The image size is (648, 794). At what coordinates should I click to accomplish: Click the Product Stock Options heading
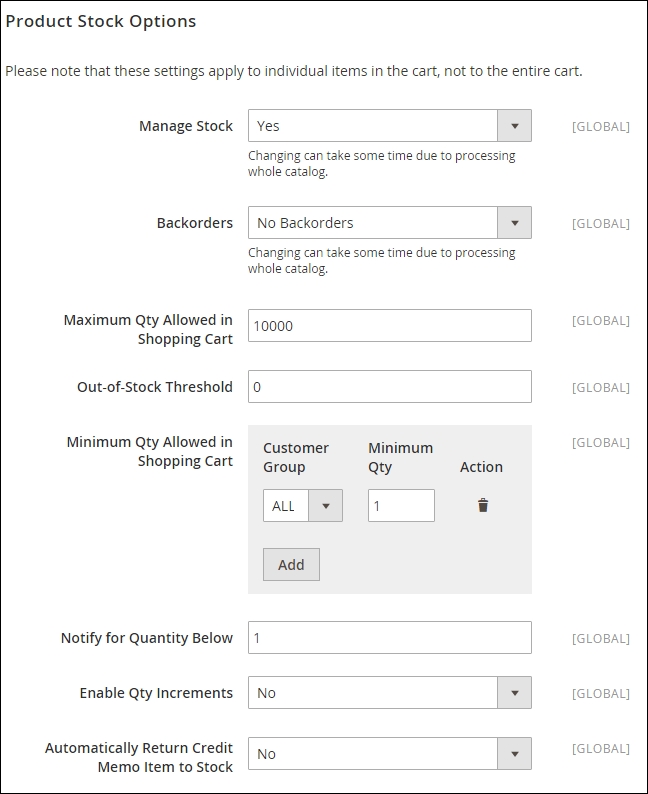tap(101, 21)
